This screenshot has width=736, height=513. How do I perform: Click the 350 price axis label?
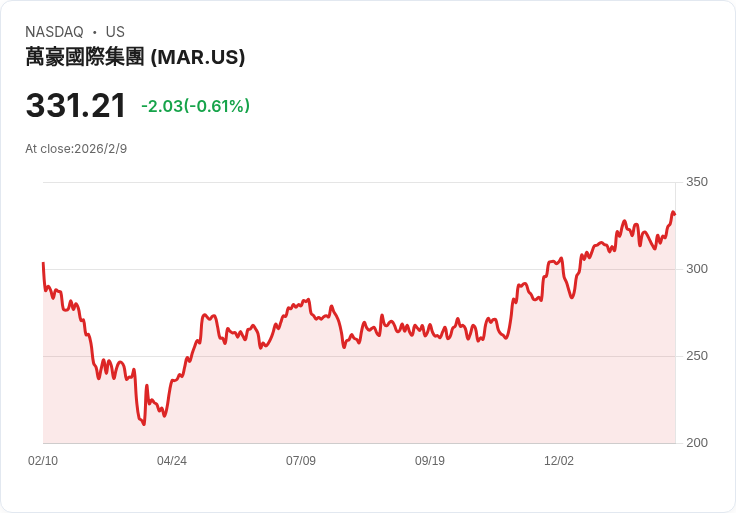click(697, 182)
